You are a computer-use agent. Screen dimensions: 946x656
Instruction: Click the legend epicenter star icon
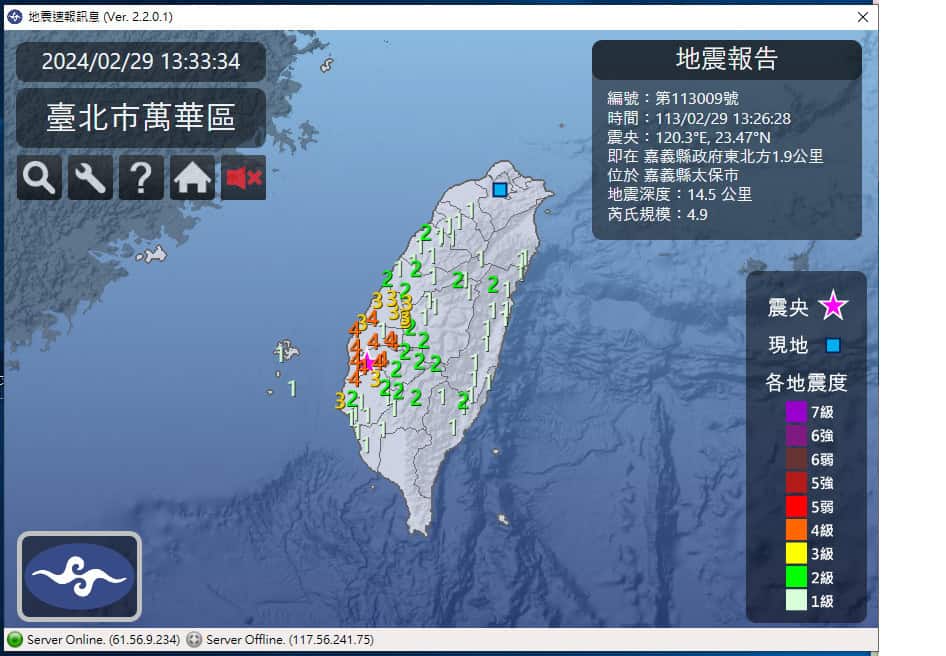point(833,305)
